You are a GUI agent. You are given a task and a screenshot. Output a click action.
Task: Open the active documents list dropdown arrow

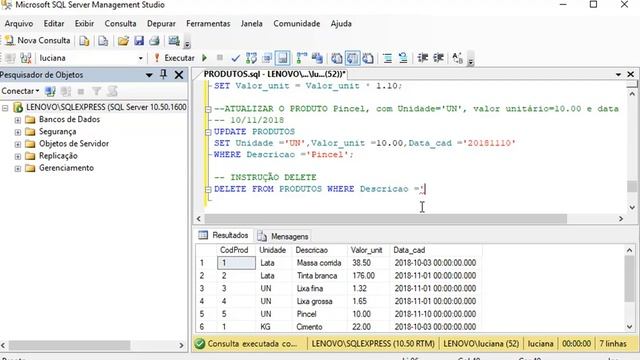[618, 74]
